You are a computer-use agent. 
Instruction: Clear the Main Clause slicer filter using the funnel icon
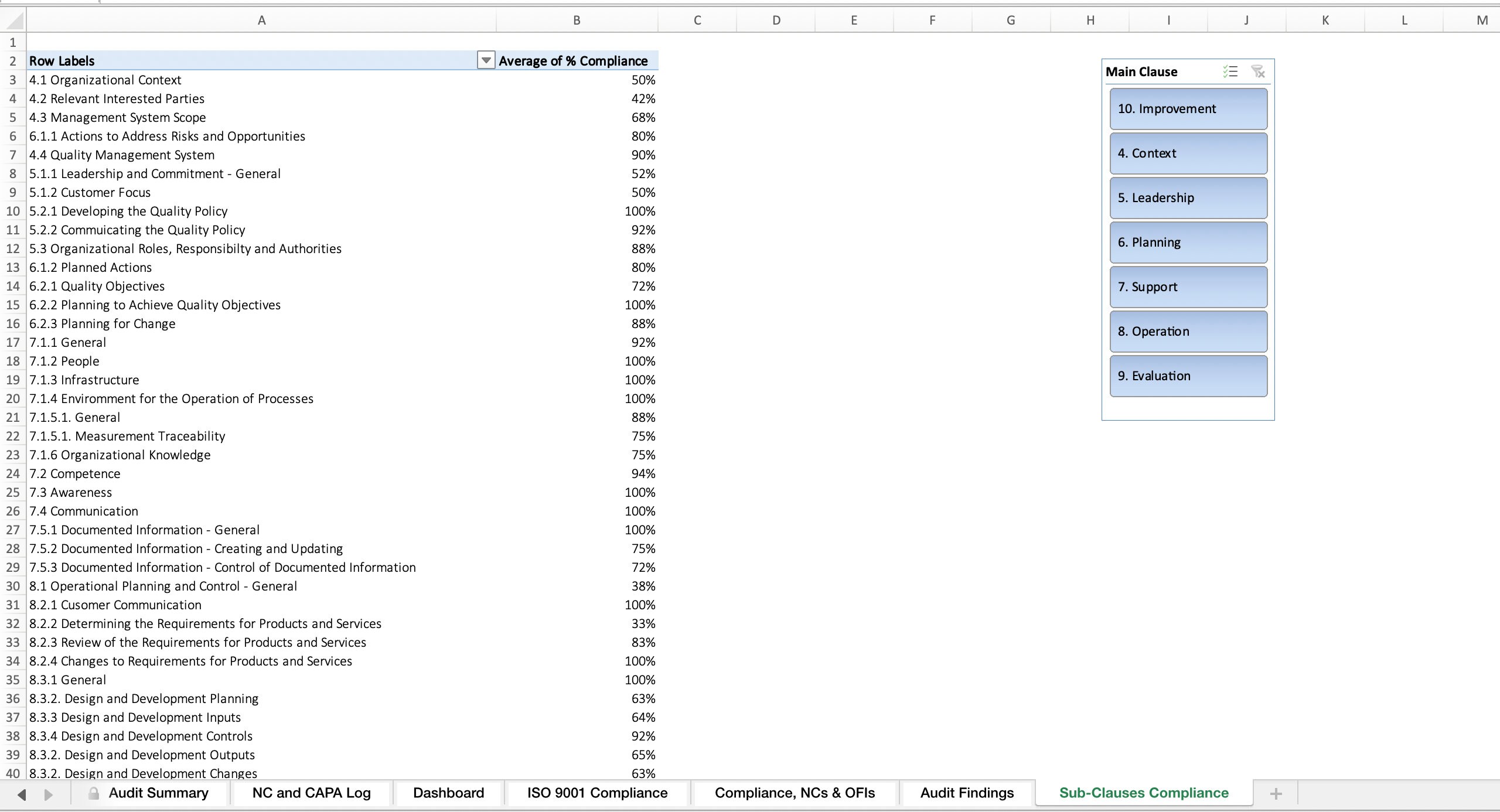1259,71
